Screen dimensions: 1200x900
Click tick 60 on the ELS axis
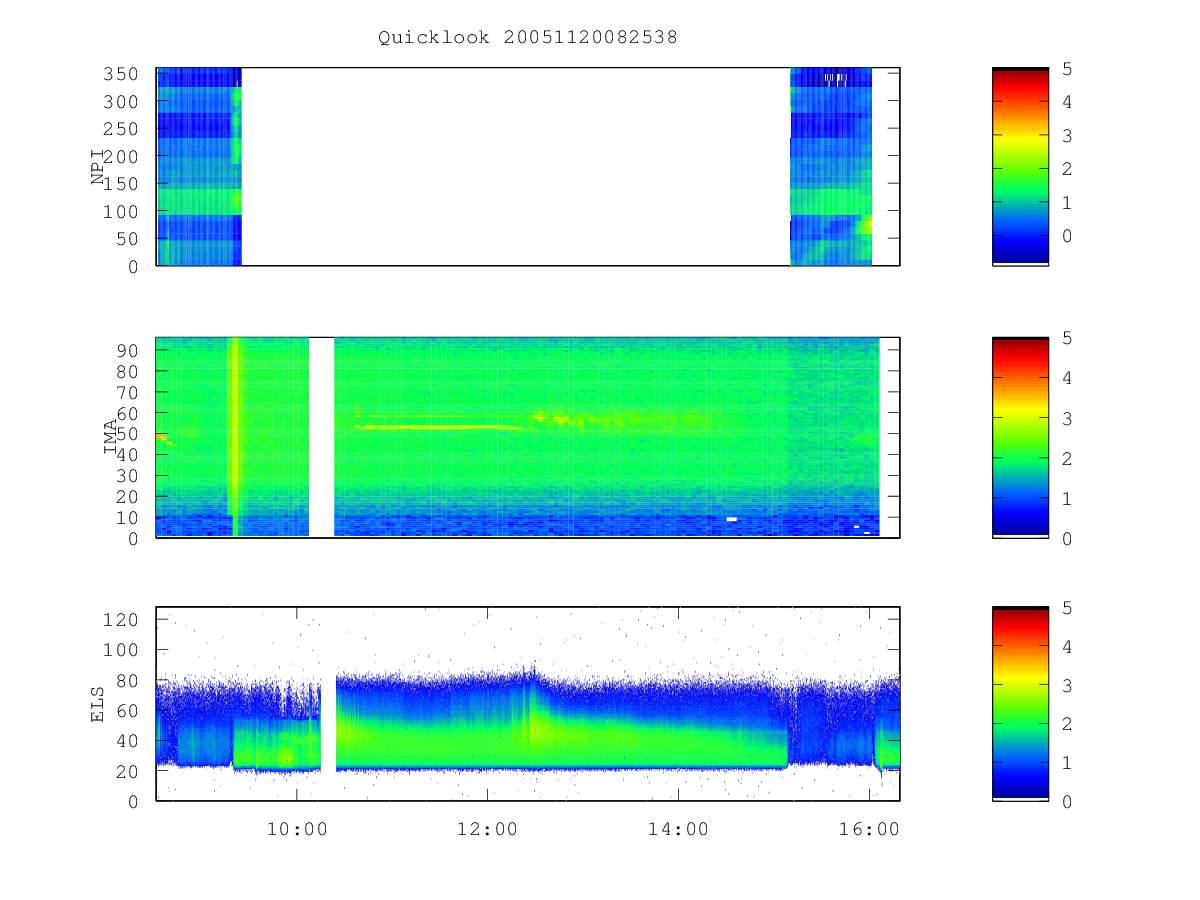(129, 711)
